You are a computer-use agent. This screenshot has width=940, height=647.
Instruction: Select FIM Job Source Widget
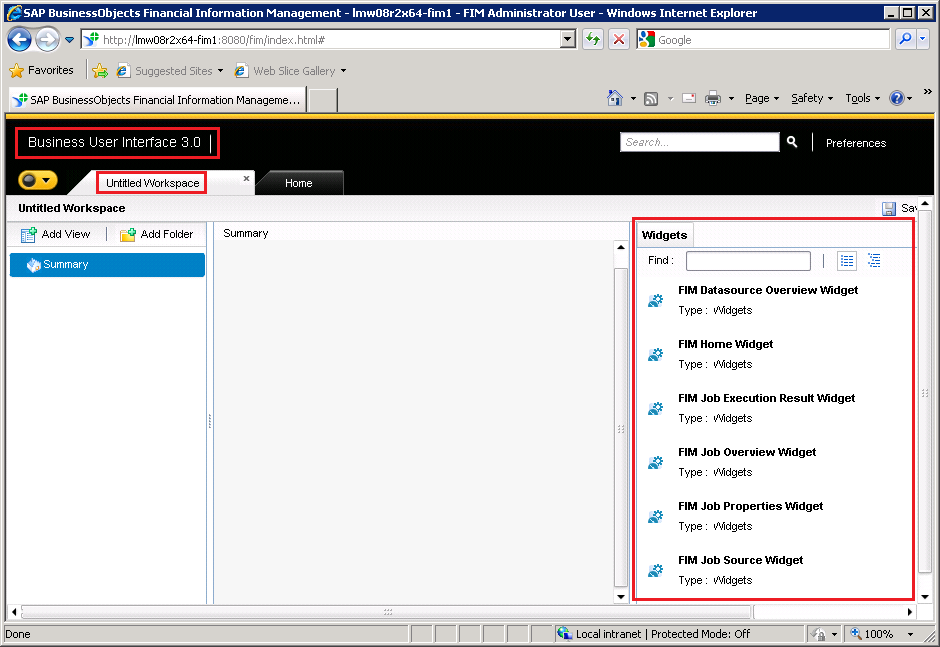click(x=740, y=560)
